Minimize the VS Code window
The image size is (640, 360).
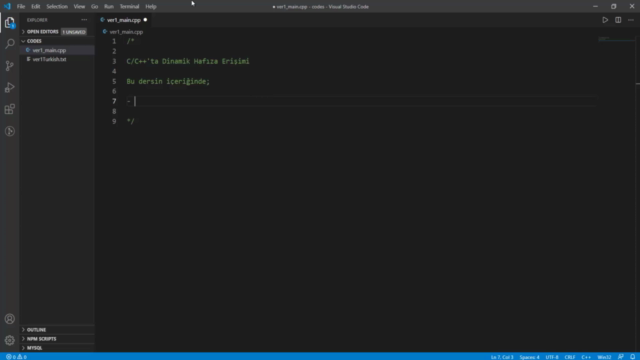596,6
